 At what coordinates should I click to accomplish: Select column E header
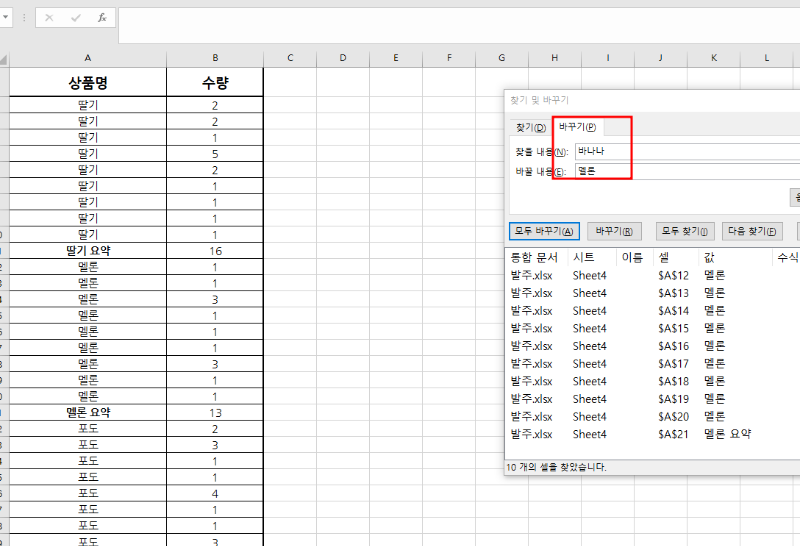click(x=396, y=58)
